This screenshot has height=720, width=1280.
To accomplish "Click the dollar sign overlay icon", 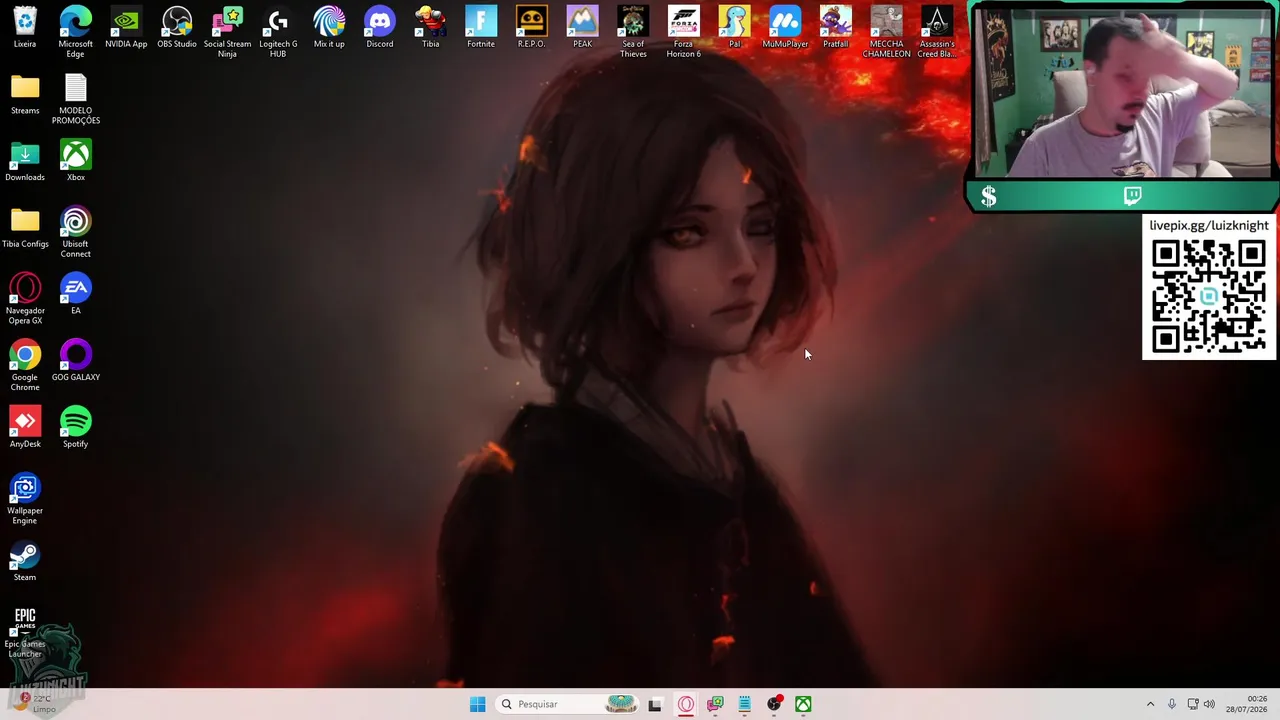I will (988, 197).
